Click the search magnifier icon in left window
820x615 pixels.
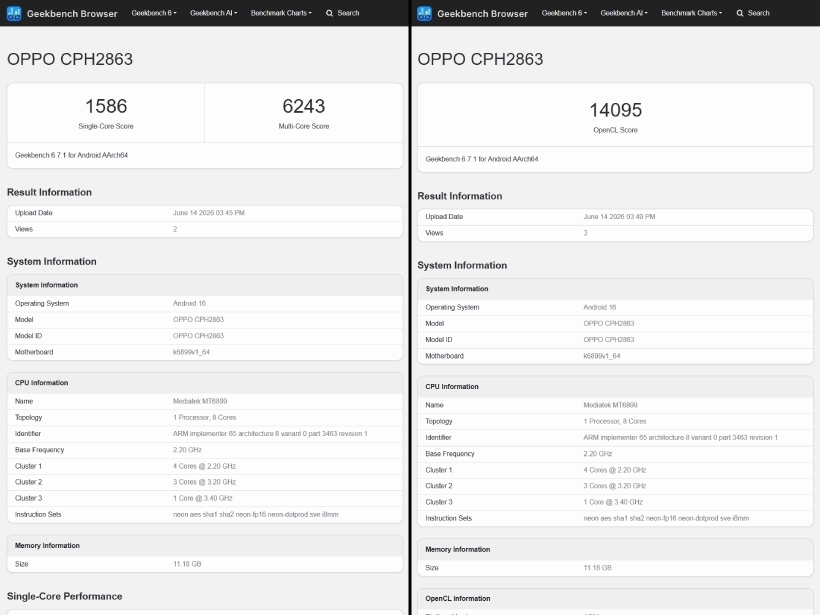coord(329,13)
